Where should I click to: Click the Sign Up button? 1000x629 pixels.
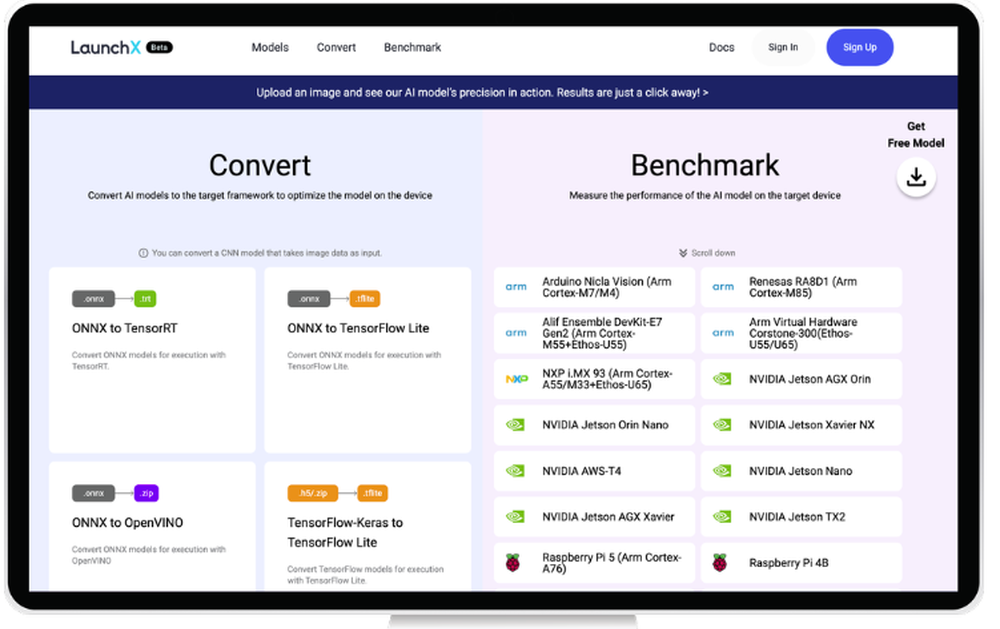(x=860, y=47)
